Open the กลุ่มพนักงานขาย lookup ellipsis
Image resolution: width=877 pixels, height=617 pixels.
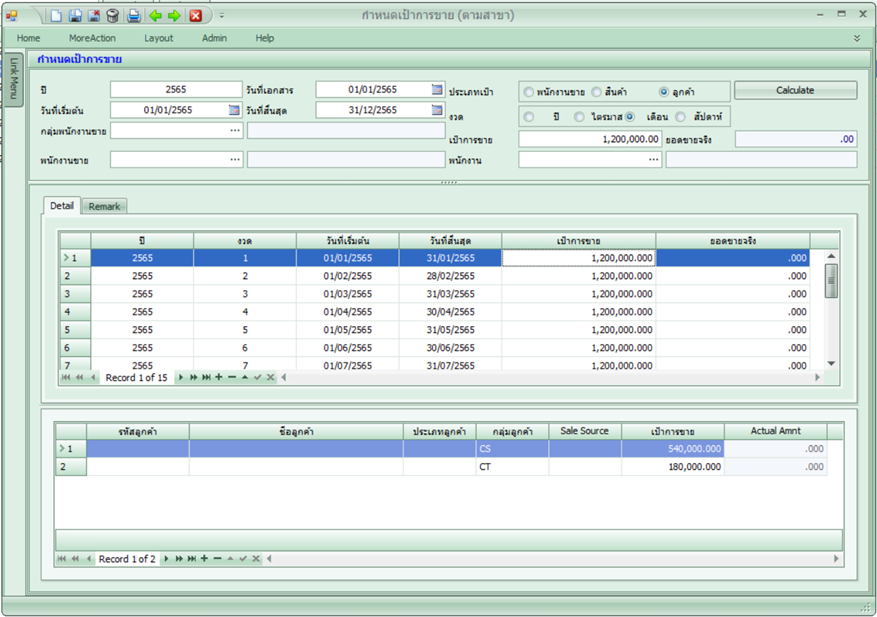(235, 131)
